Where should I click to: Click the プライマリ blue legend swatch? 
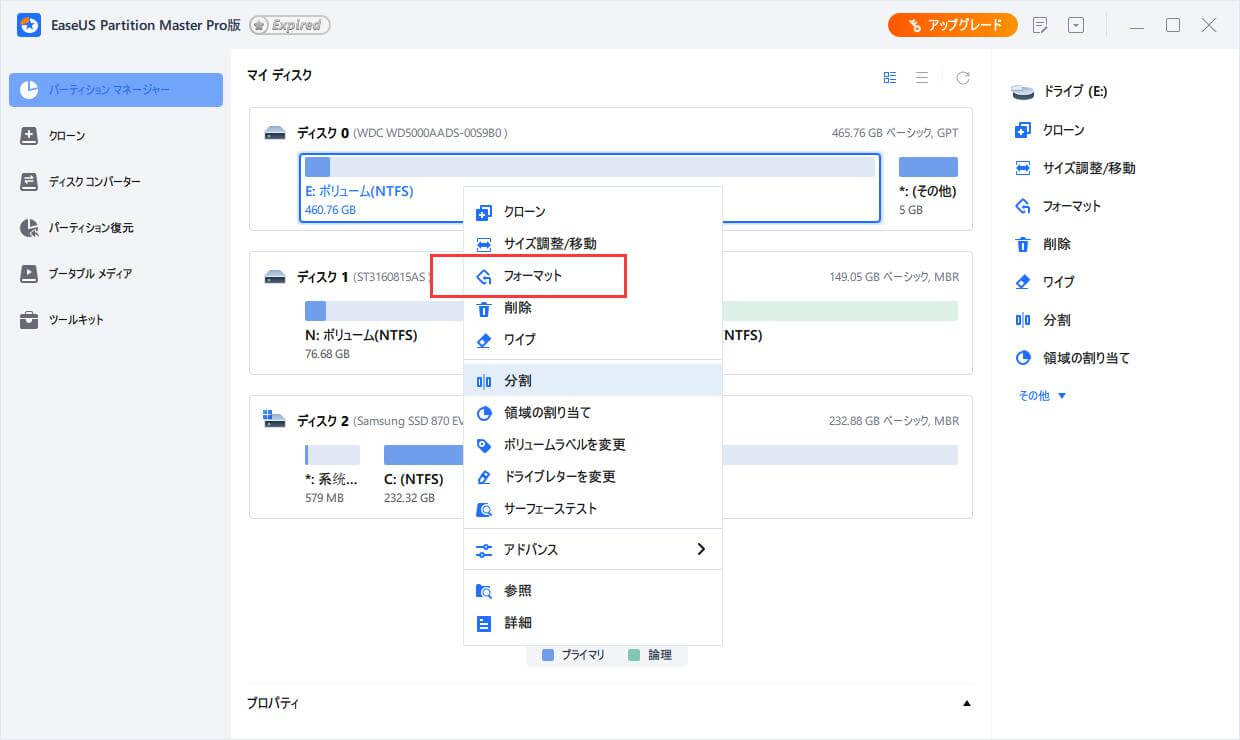548,655
